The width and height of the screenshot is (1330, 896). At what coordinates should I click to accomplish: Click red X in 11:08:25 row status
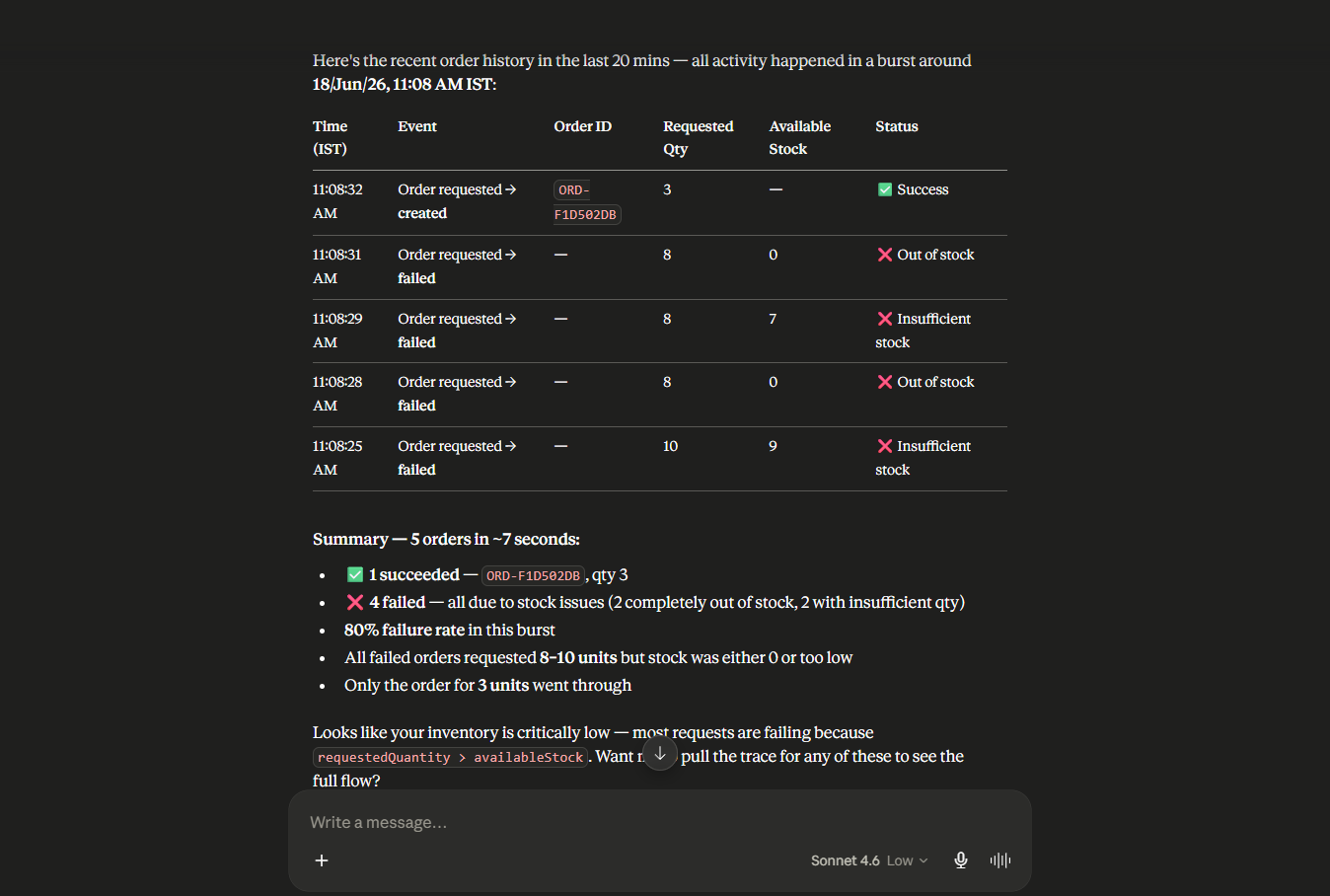pos(885,446)
